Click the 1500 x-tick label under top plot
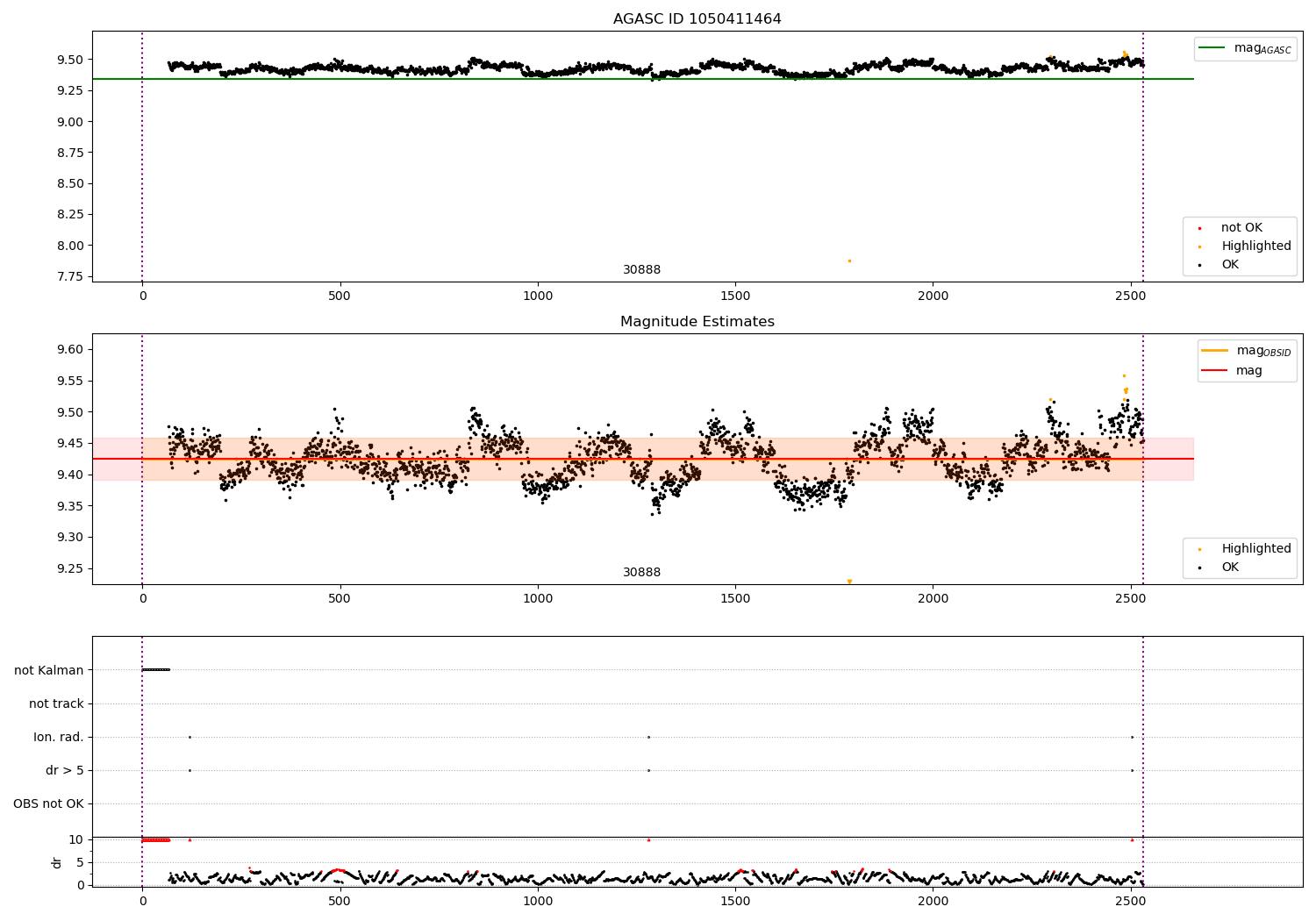Screen dimensions: 1316x921 click(x=735, y=296)
